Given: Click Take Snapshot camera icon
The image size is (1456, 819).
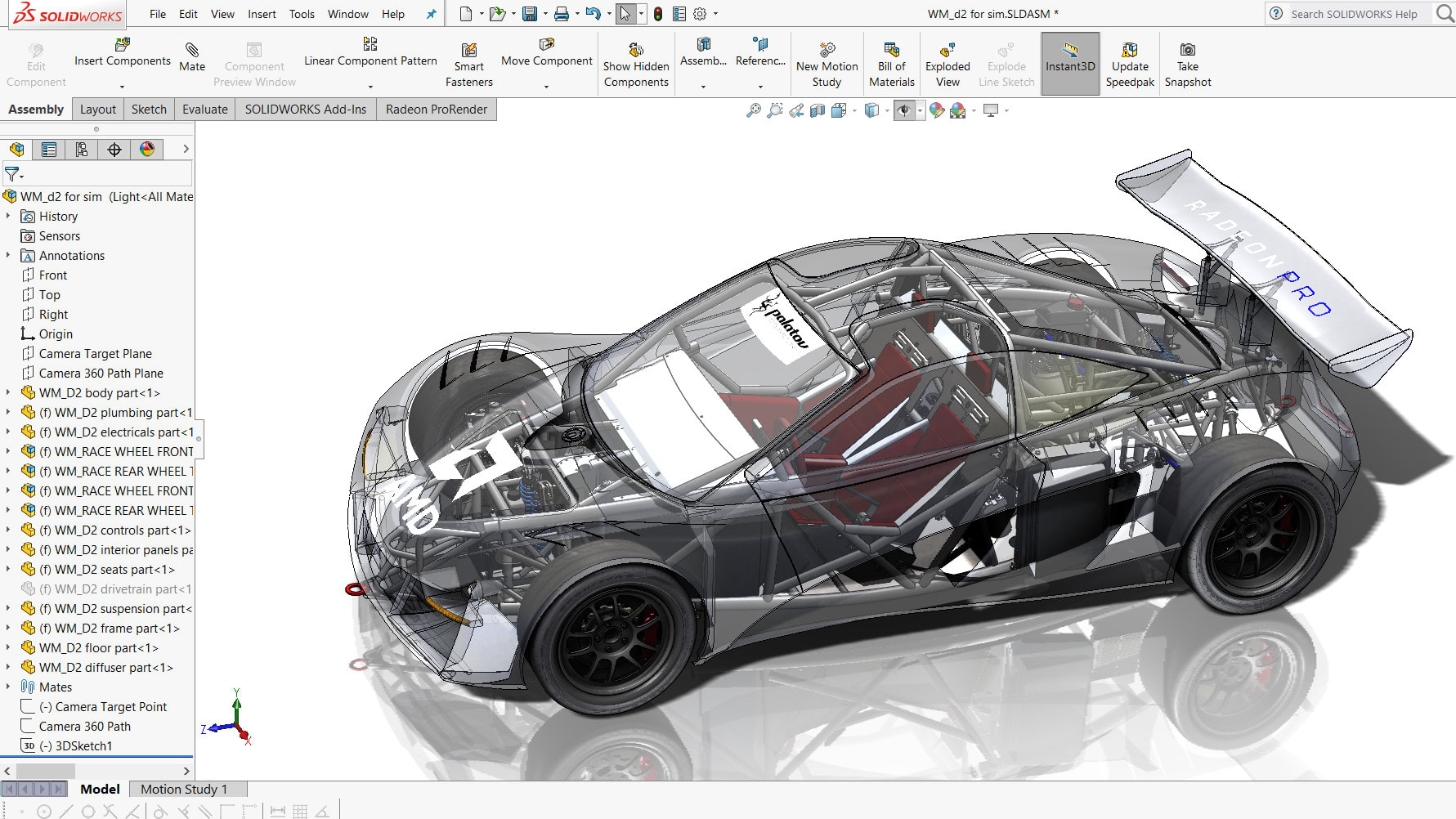Looking at the screenshot, I should tap(1187, 51).
